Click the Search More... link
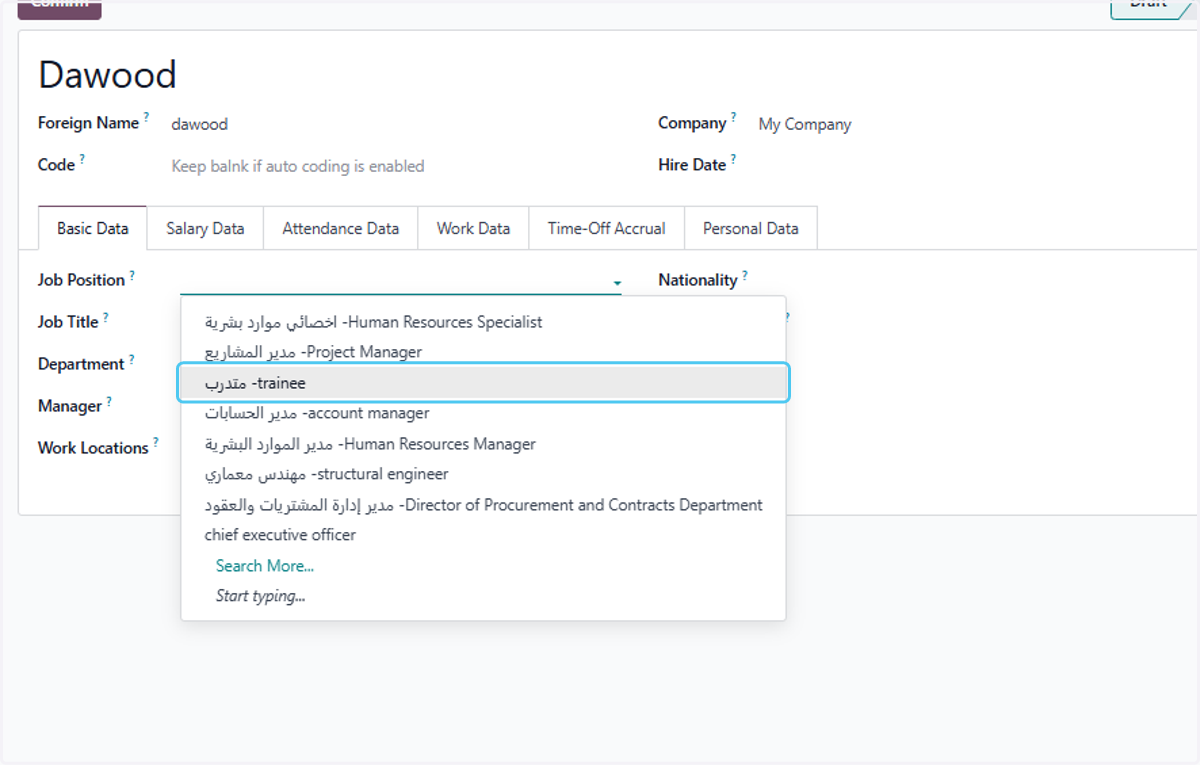The width and height of the screenshot is (1200, 765). tap(265, 566)
